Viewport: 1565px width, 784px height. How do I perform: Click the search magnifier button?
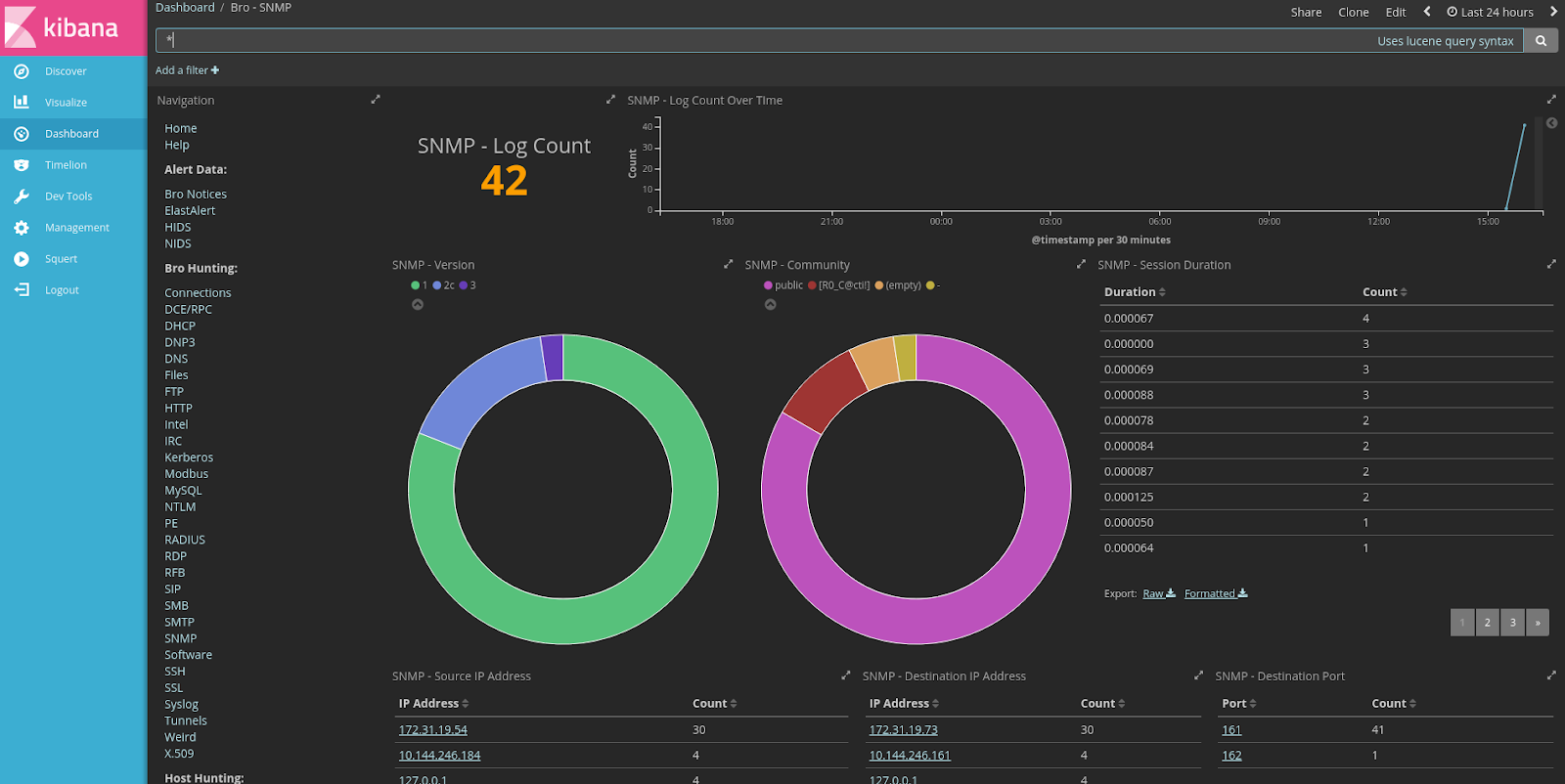tap(1541, 41)
